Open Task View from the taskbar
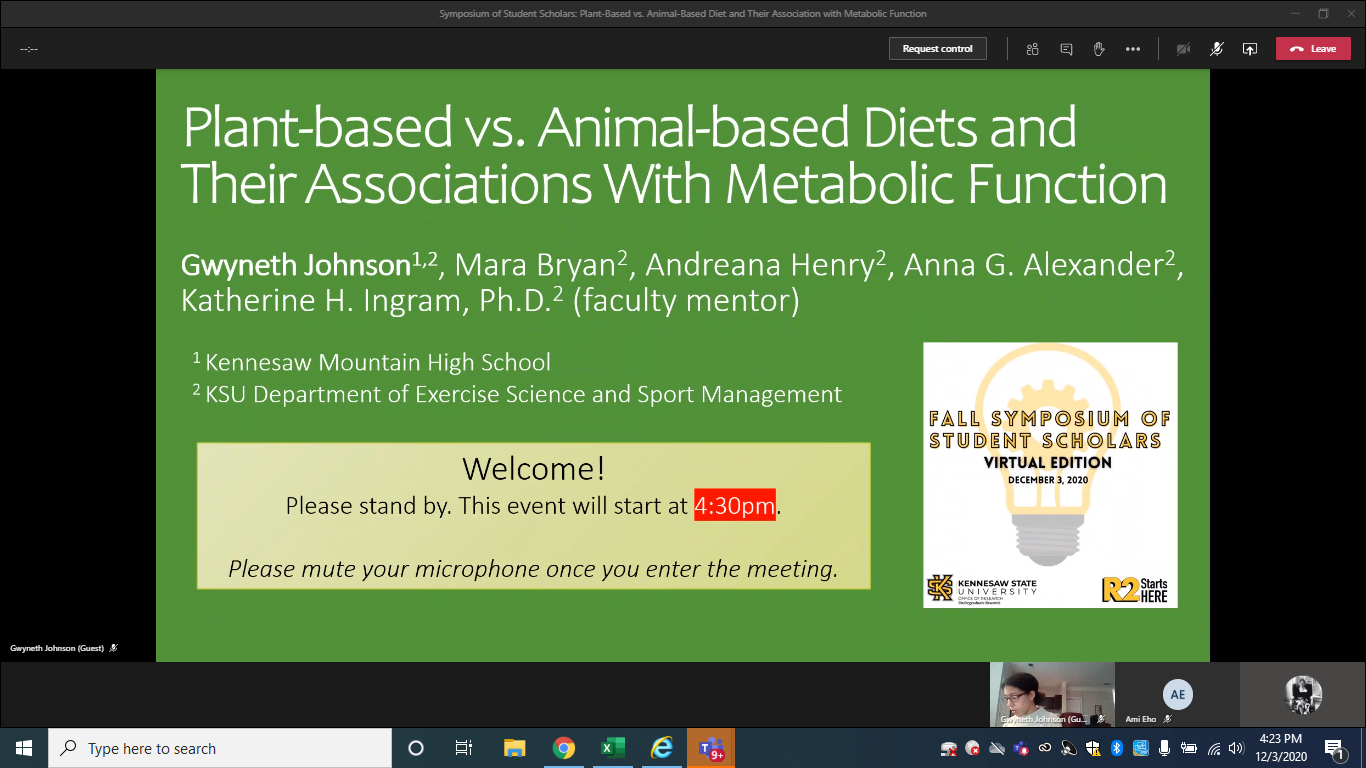This screenshot has width=1366, height=768. [x=464, y=748]
